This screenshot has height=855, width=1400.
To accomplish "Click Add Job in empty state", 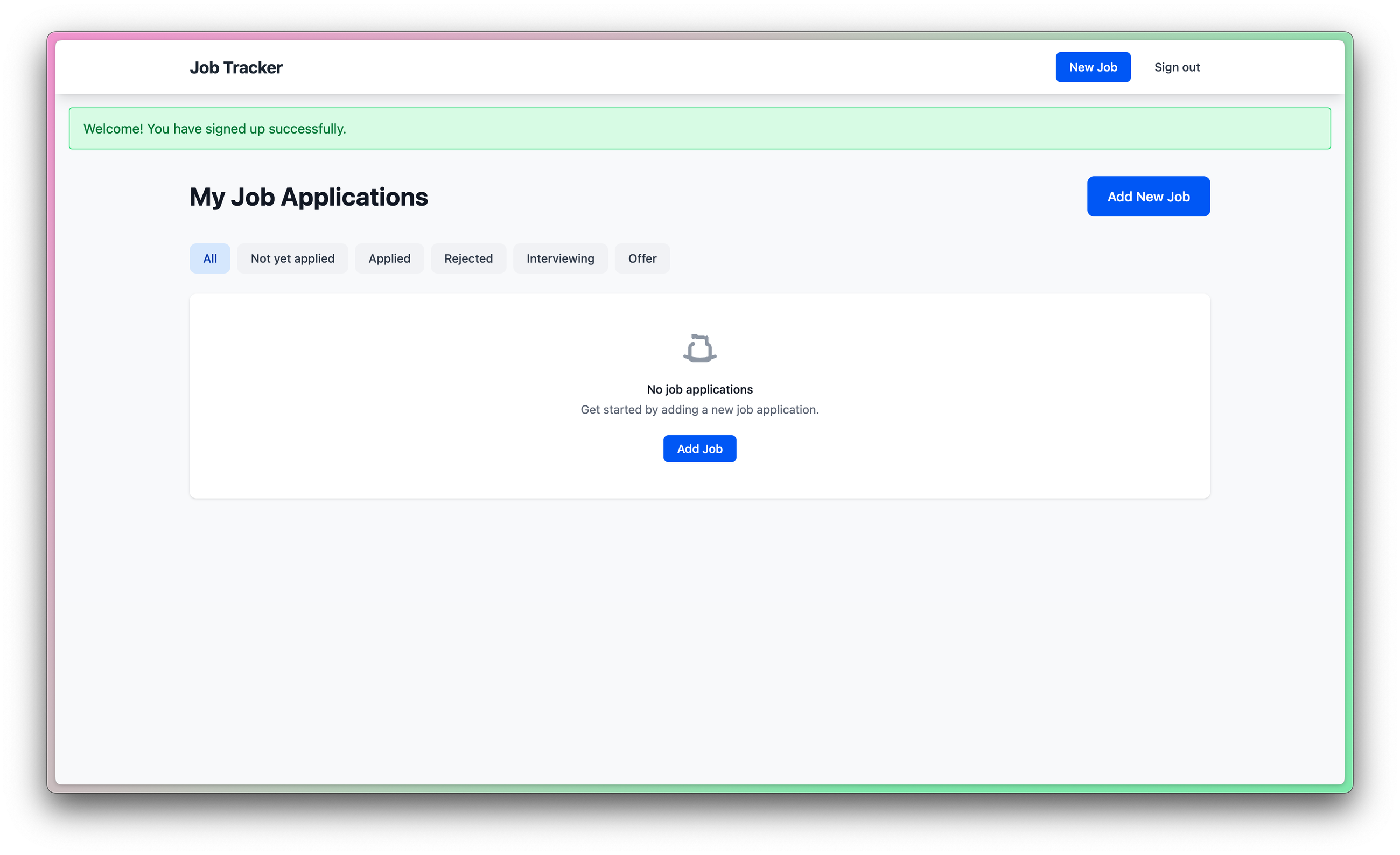I will pyautogui.click(x=699, y=449).
